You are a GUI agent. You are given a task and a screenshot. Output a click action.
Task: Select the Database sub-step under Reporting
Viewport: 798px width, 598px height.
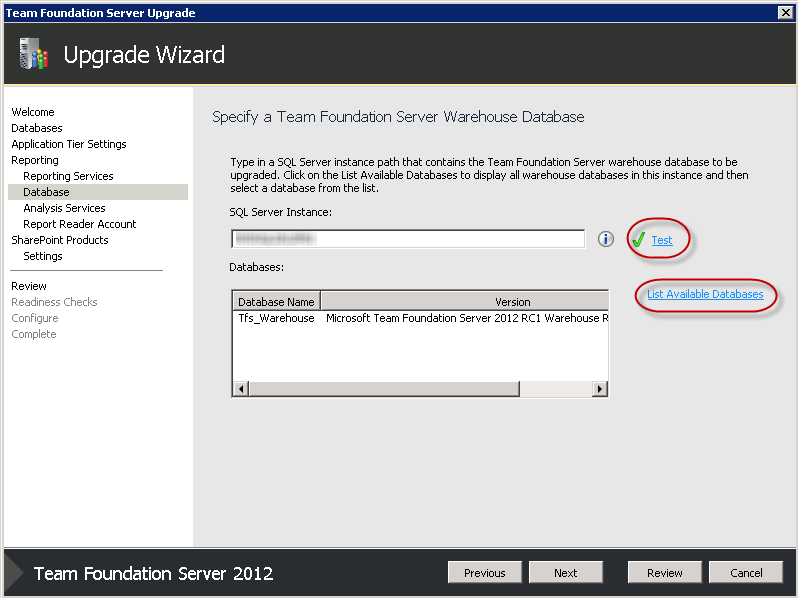pyautogui.click(x=98, y=192)
